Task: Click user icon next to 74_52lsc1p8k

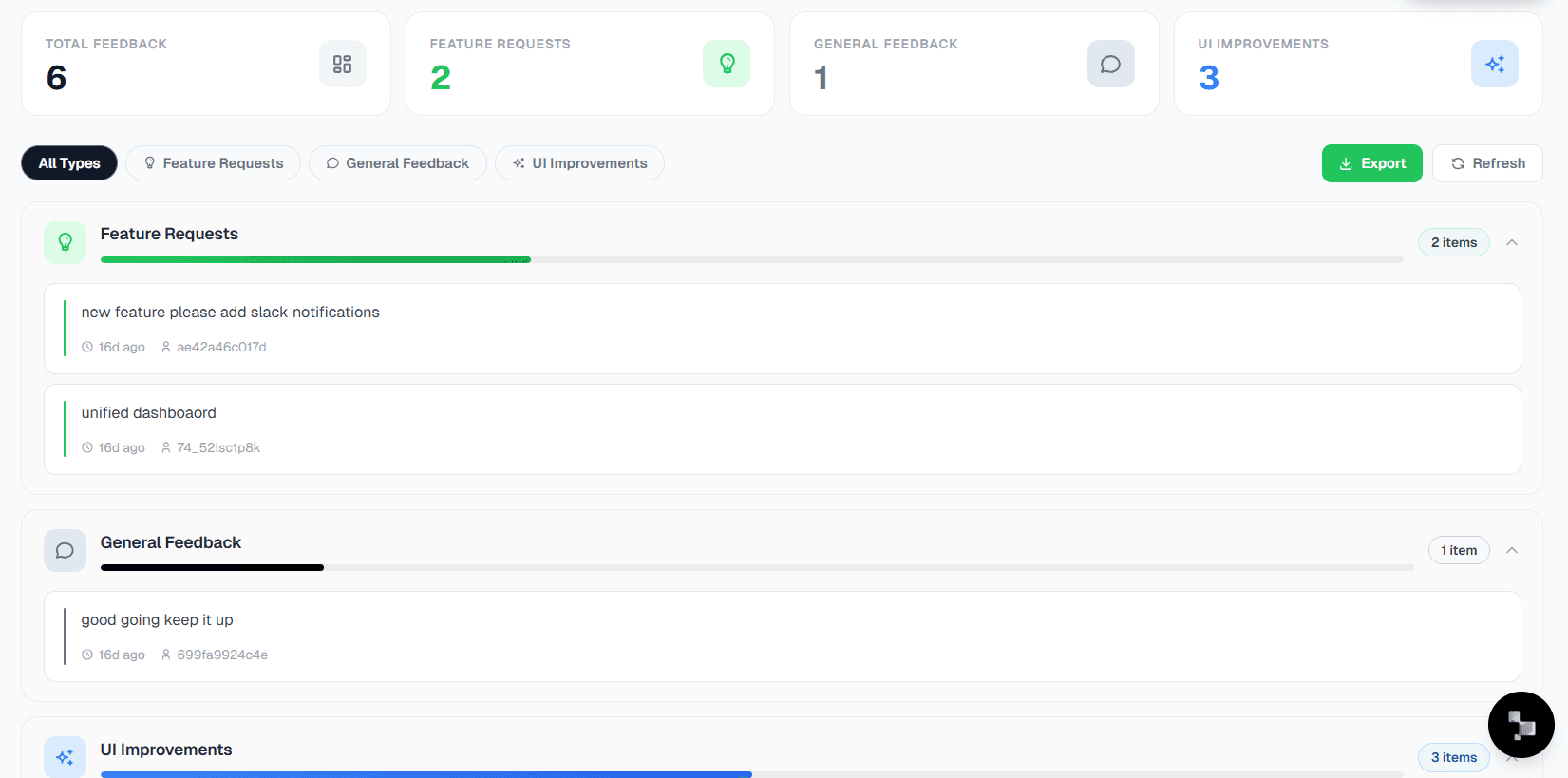Action: click(x=166, y=447)
